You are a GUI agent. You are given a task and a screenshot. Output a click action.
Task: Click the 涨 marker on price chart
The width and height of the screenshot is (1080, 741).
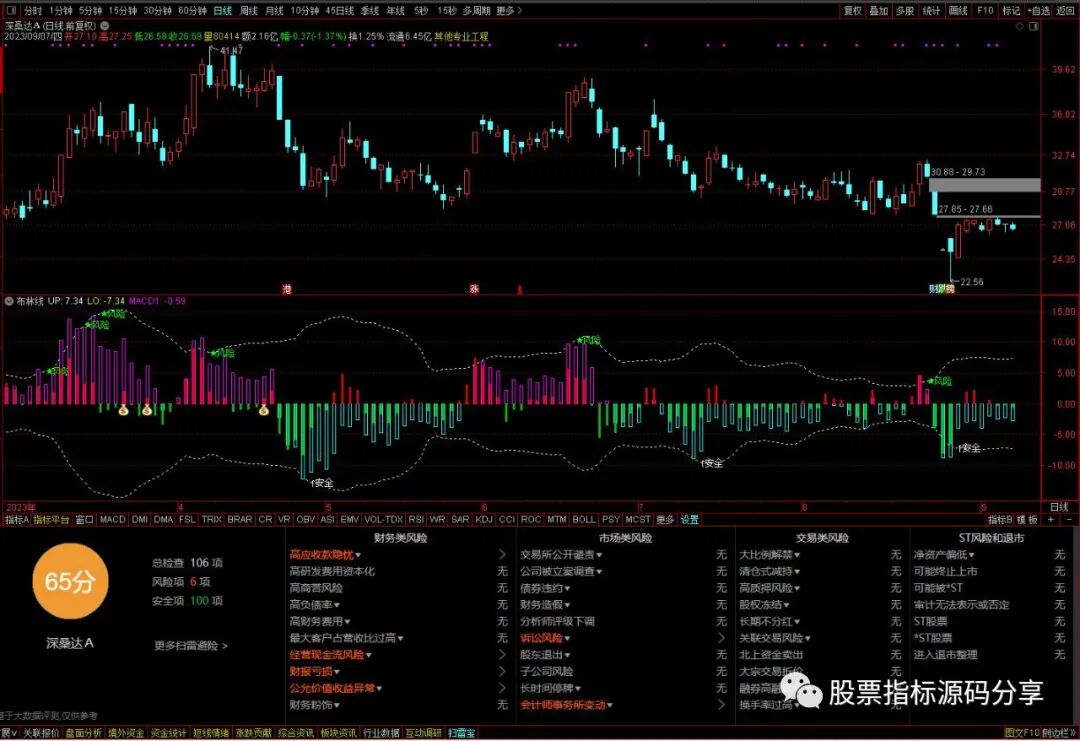tap(474, 289)
